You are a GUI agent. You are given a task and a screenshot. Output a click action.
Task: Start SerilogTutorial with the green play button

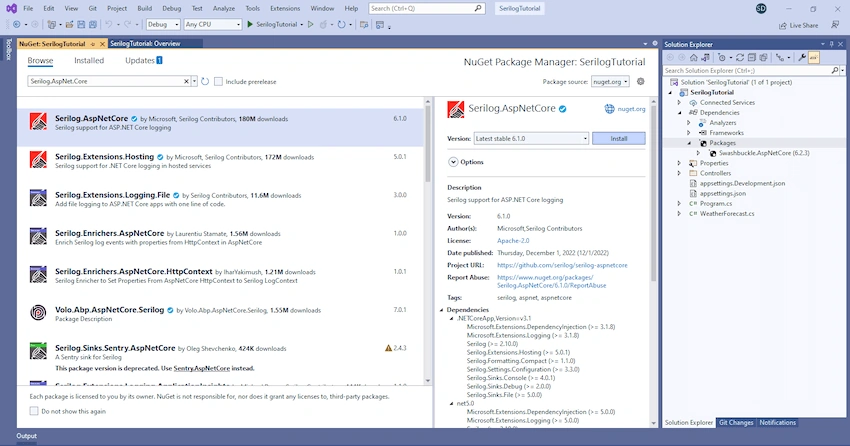click(x=250, y=24)
